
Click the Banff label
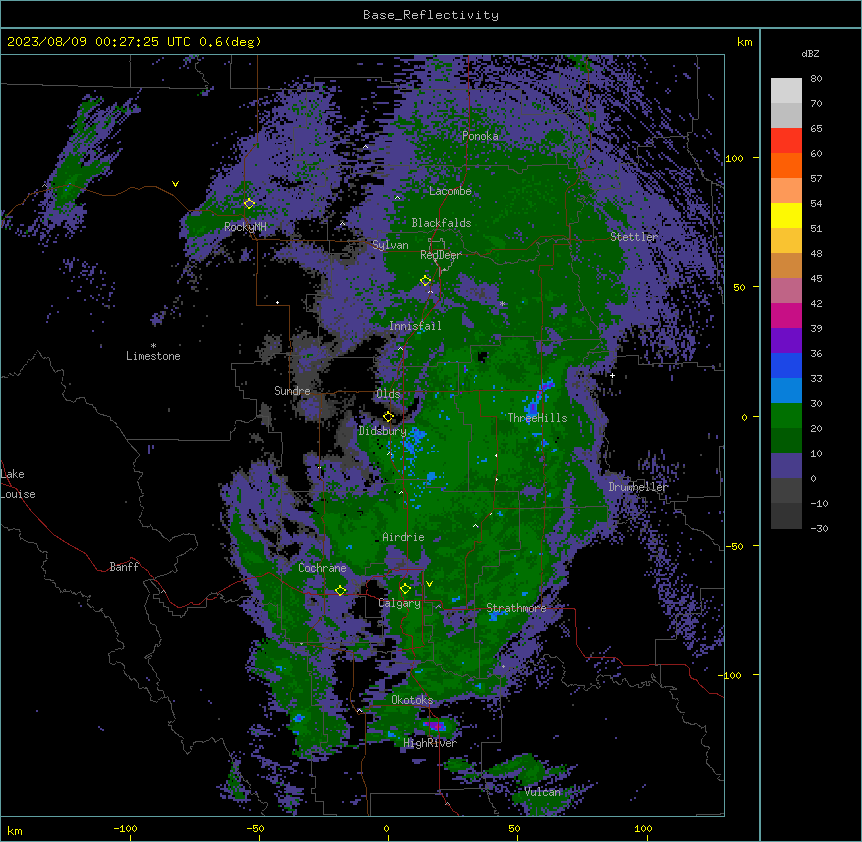(124, 567)
